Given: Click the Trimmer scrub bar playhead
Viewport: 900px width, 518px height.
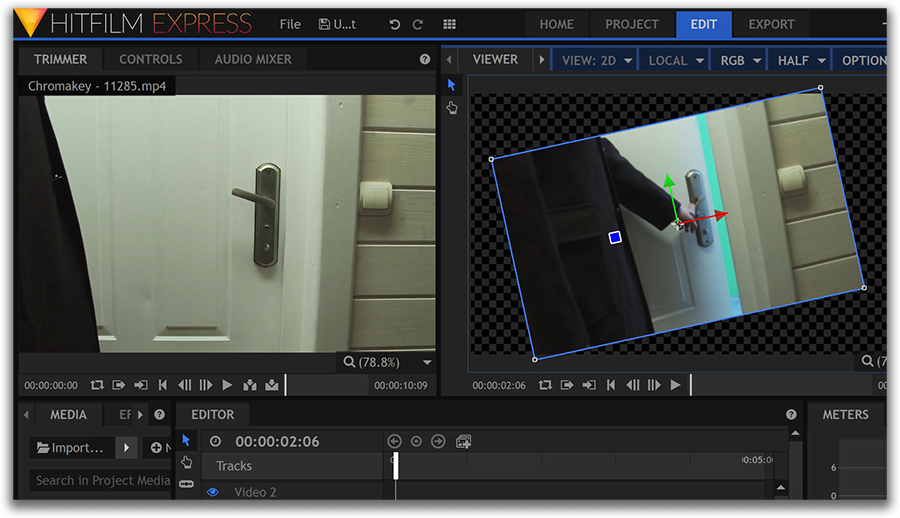Looking at the screenshot, I should pyautogui.click(x=285, y=385).
